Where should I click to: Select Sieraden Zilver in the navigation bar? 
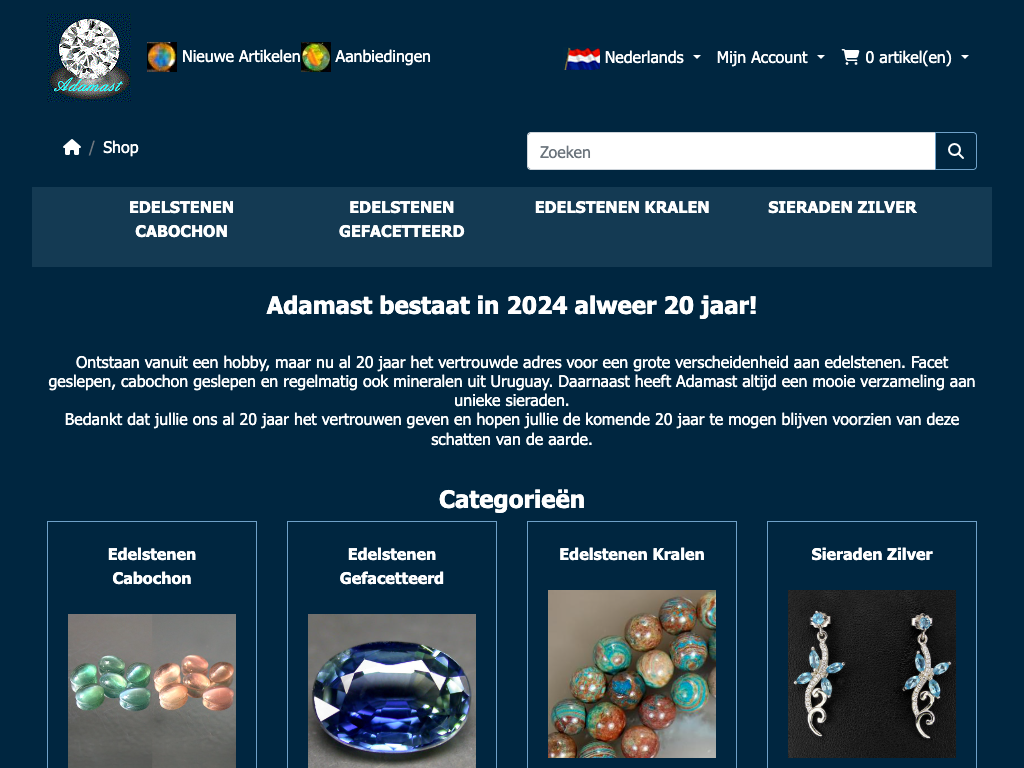click(x=842, y=207)
